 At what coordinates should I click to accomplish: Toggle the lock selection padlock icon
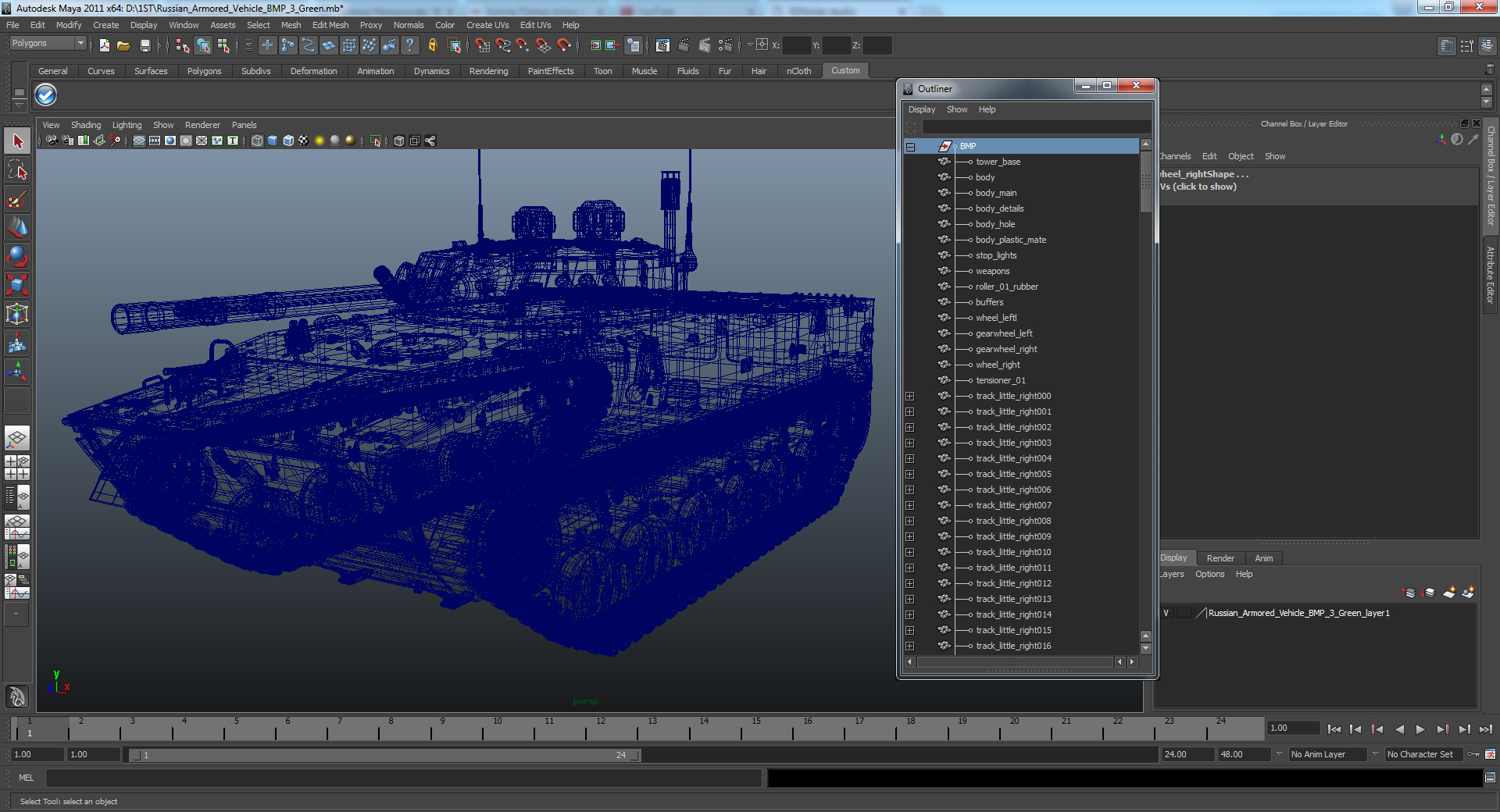(x=432, y=45)
